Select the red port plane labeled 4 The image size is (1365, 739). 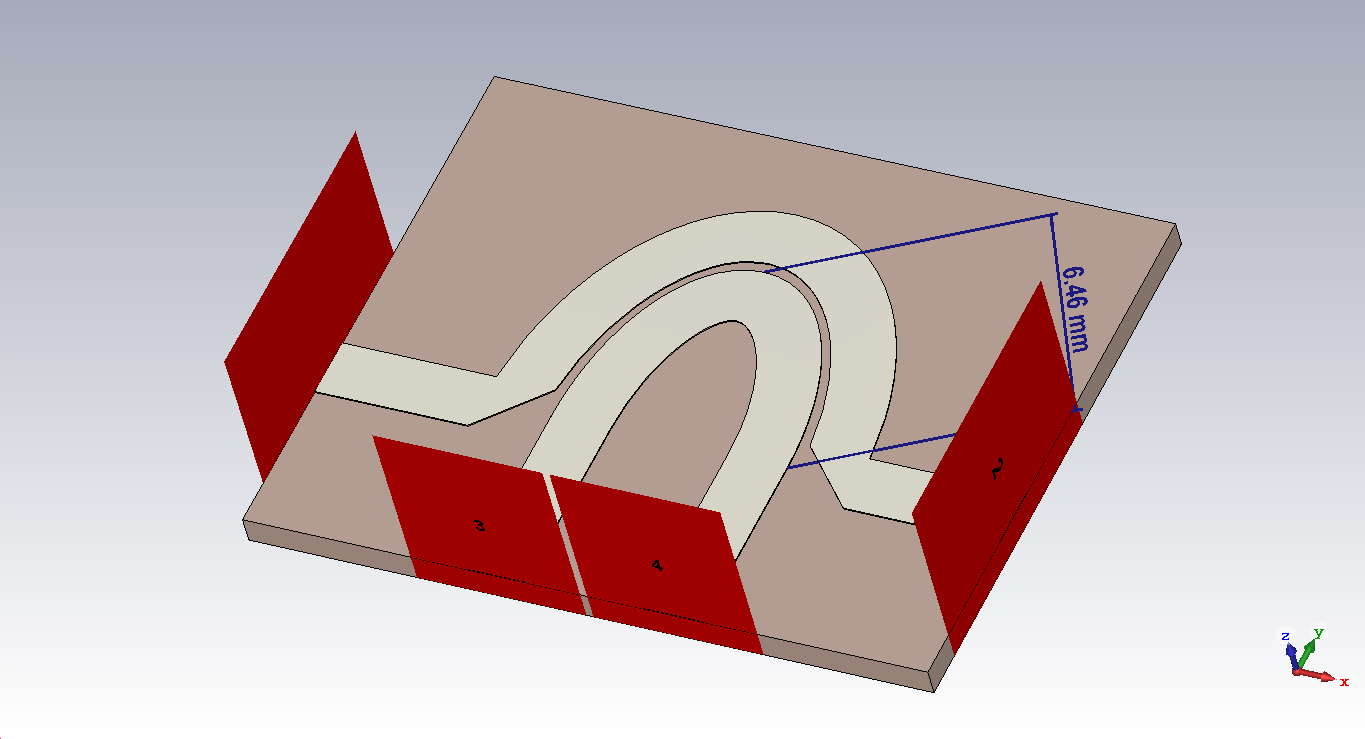point(656,566)
